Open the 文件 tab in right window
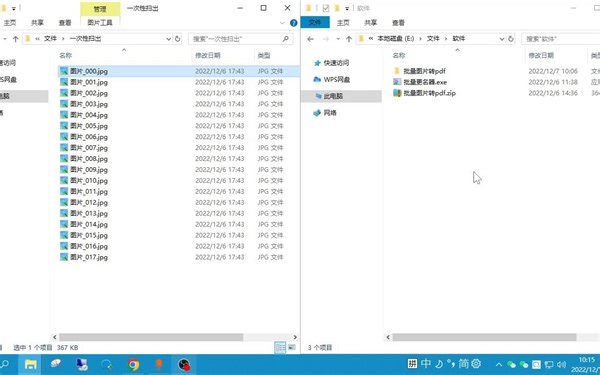 pos(315,23)
